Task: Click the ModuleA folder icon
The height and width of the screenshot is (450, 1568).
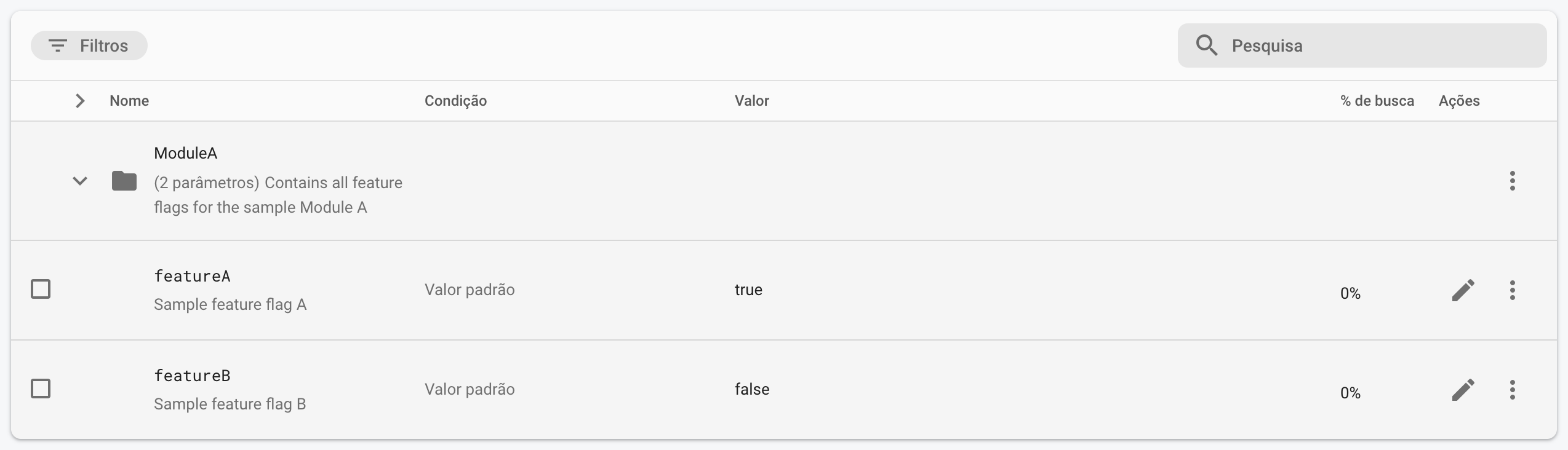Action: pos(124,181)
